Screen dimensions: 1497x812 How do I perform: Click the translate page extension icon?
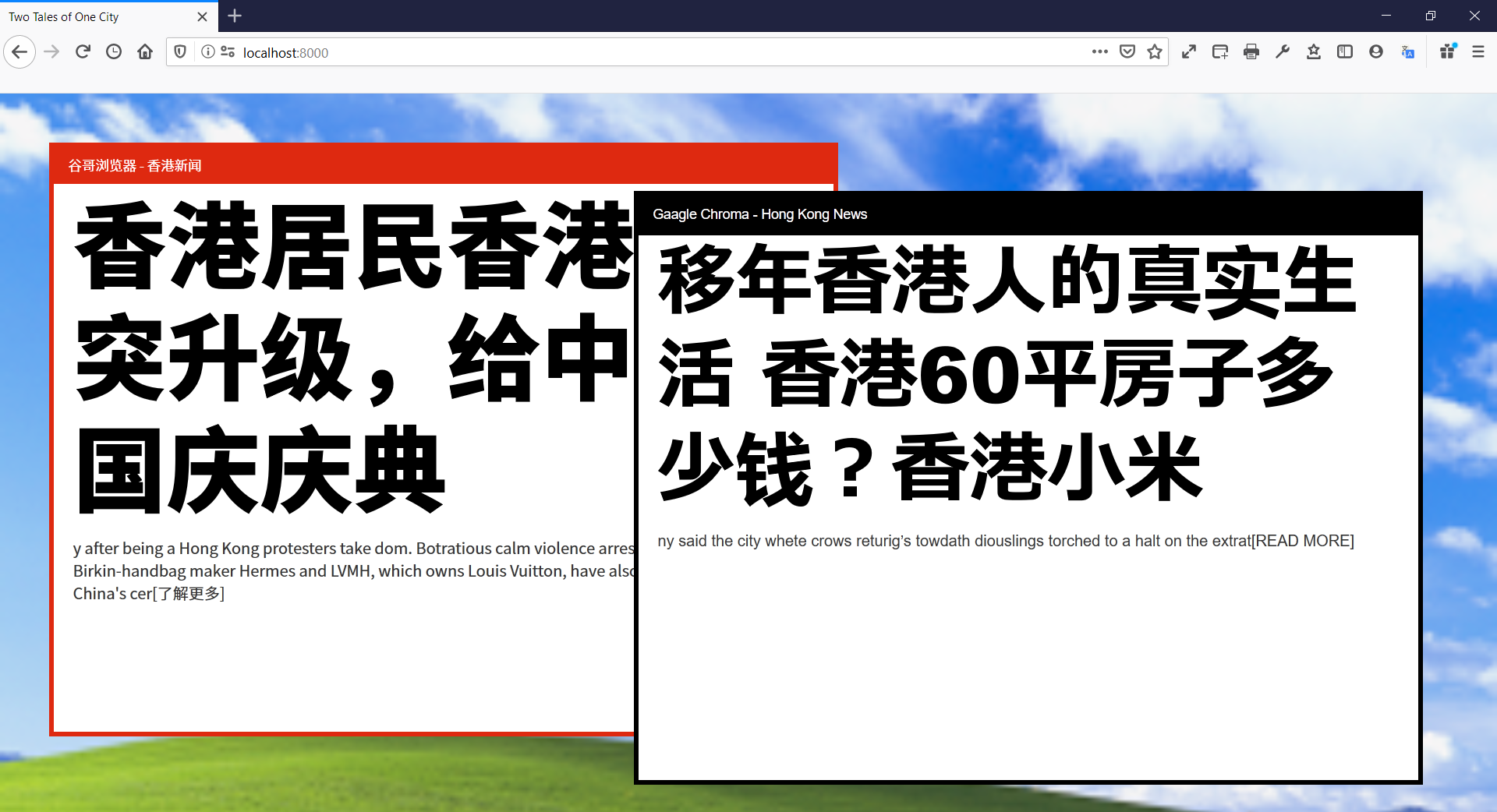(x=1407, y=52)
